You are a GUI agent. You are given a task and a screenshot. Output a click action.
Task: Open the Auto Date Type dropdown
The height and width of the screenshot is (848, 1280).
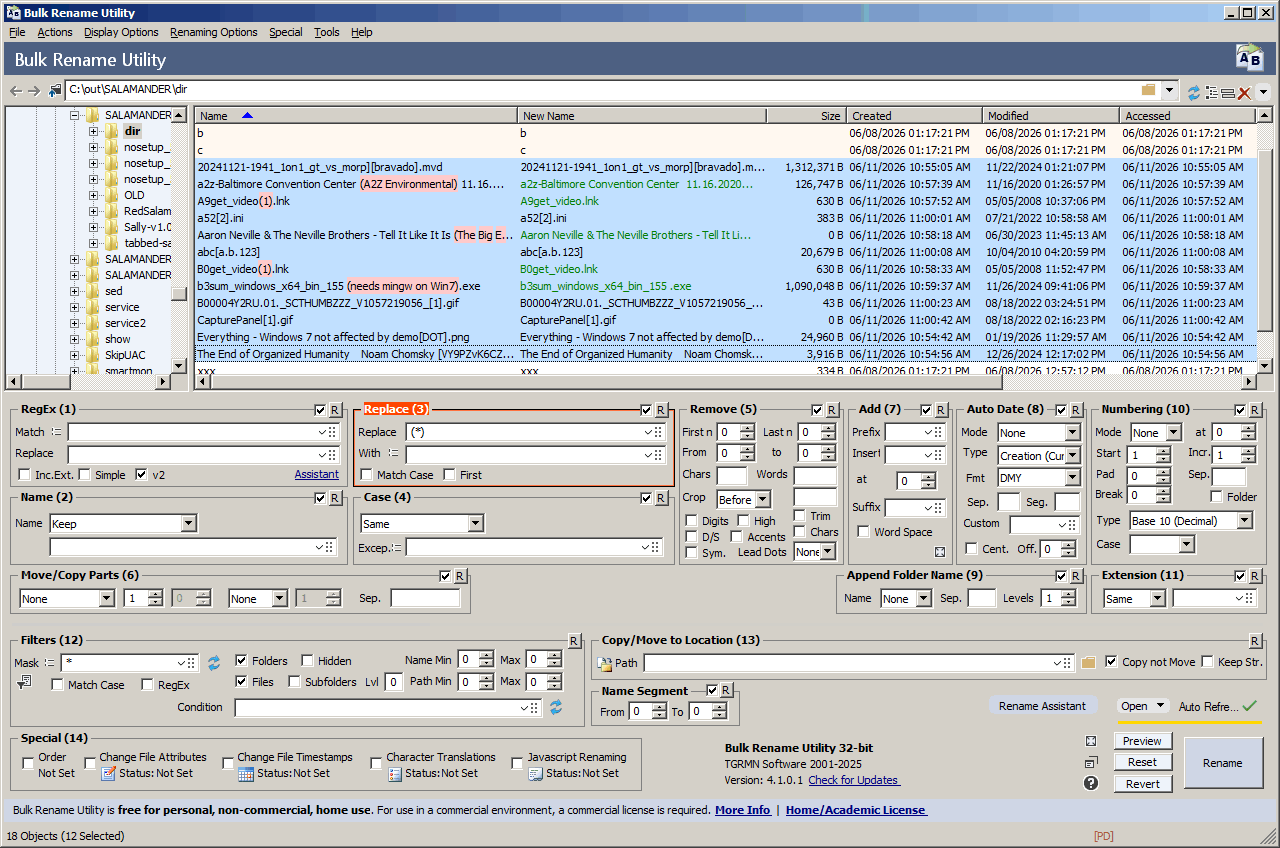click(x=1039, y=456)
